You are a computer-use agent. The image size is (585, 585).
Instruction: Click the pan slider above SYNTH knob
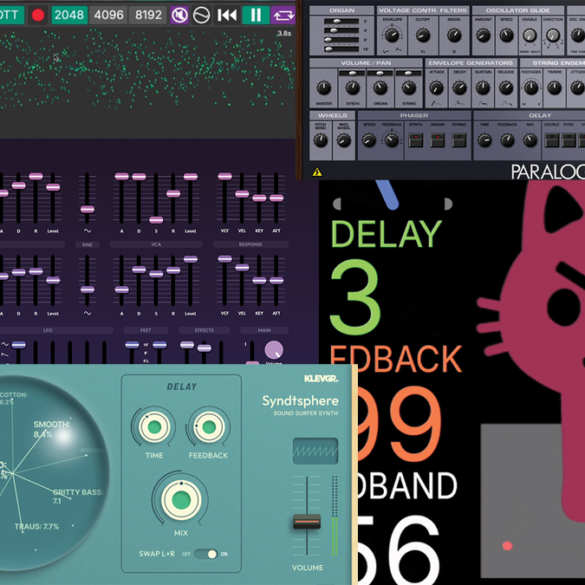[x=352, y=73]
